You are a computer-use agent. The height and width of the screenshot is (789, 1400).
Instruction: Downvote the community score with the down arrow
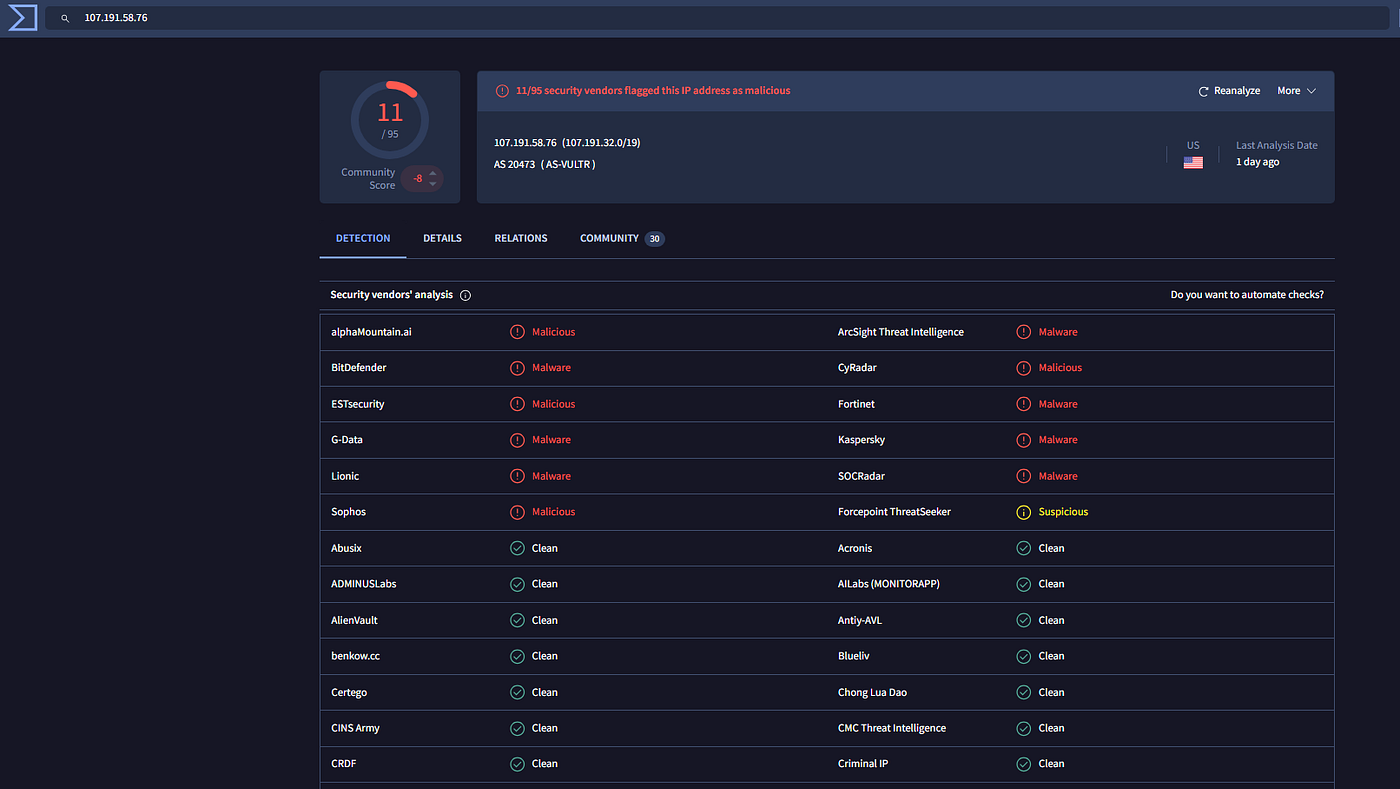click(x=433, y=184)
